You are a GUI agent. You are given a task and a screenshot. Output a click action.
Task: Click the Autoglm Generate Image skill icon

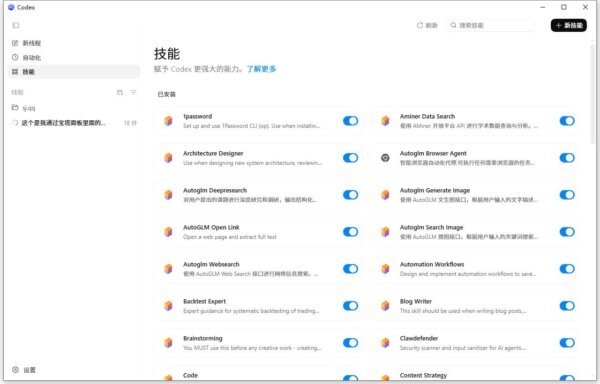pos(385,195)
